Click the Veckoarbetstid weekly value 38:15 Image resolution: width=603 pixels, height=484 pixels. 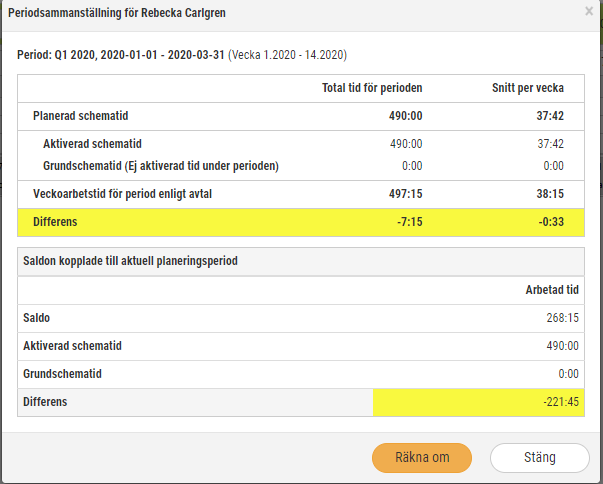point(550,194)
